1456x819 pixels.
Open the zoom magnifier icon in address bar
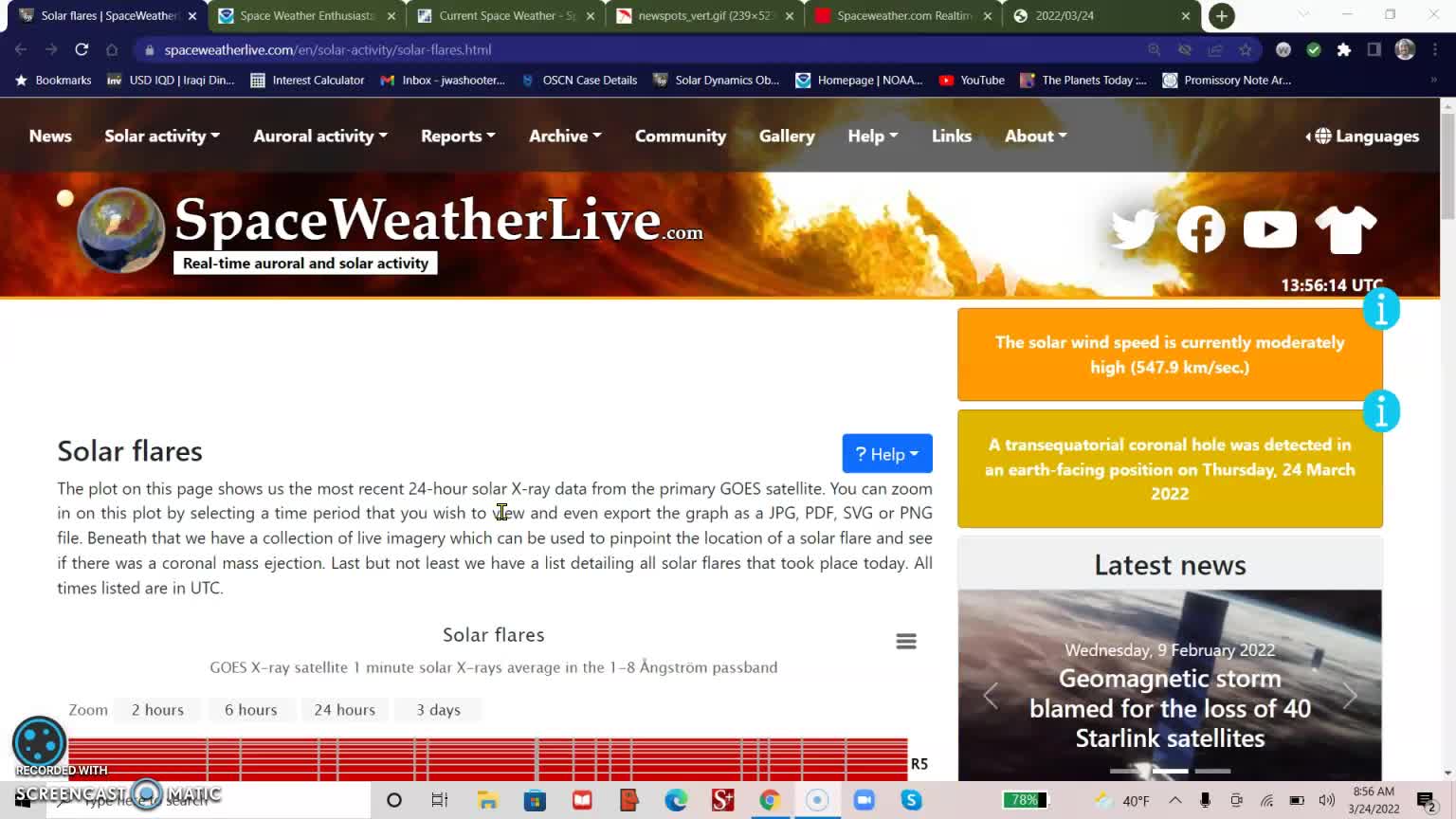[x=1154, y=49]
